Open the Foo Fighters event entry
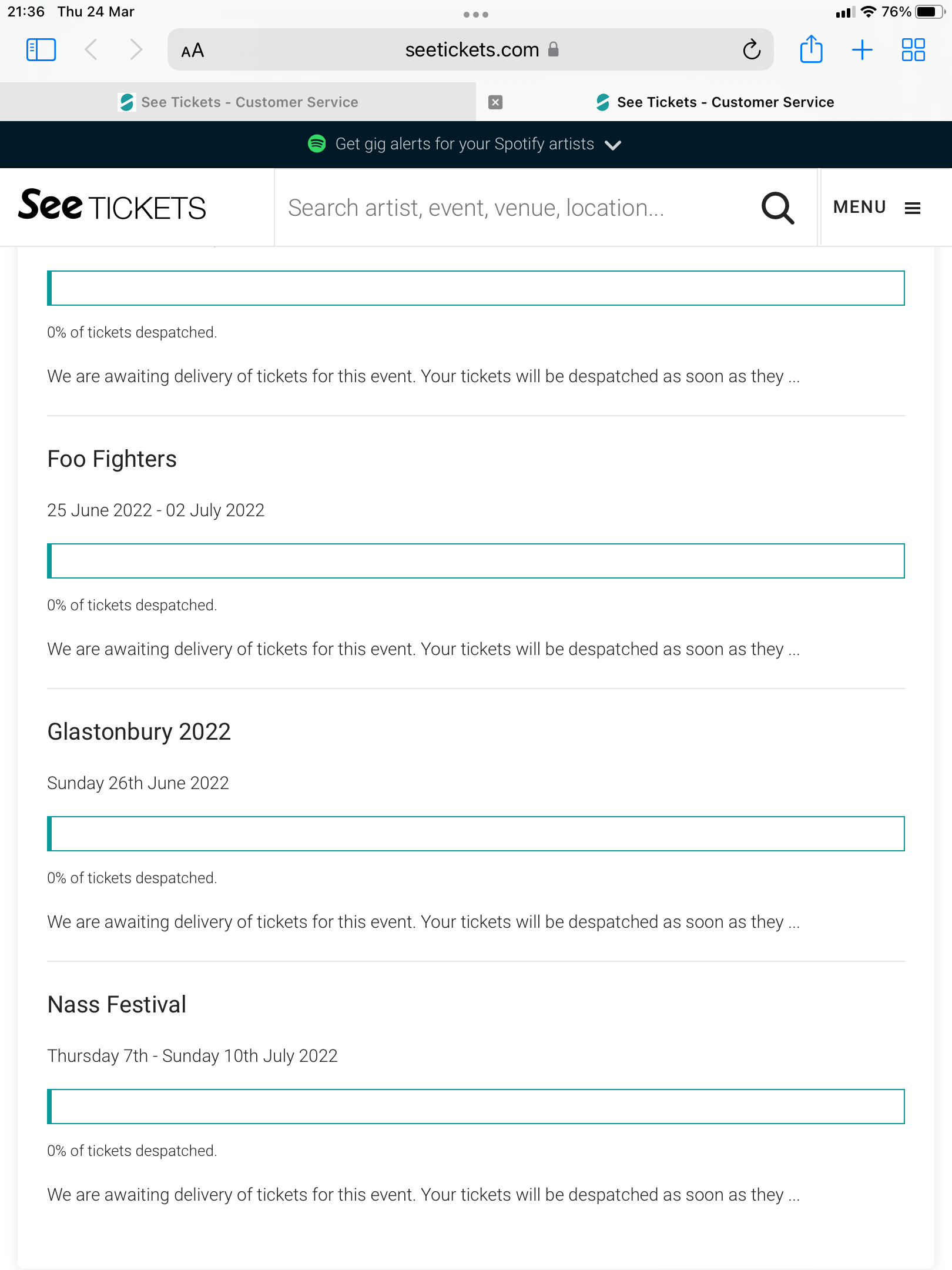This screenshot has height=1270, width=952. [x=112, y=459]
